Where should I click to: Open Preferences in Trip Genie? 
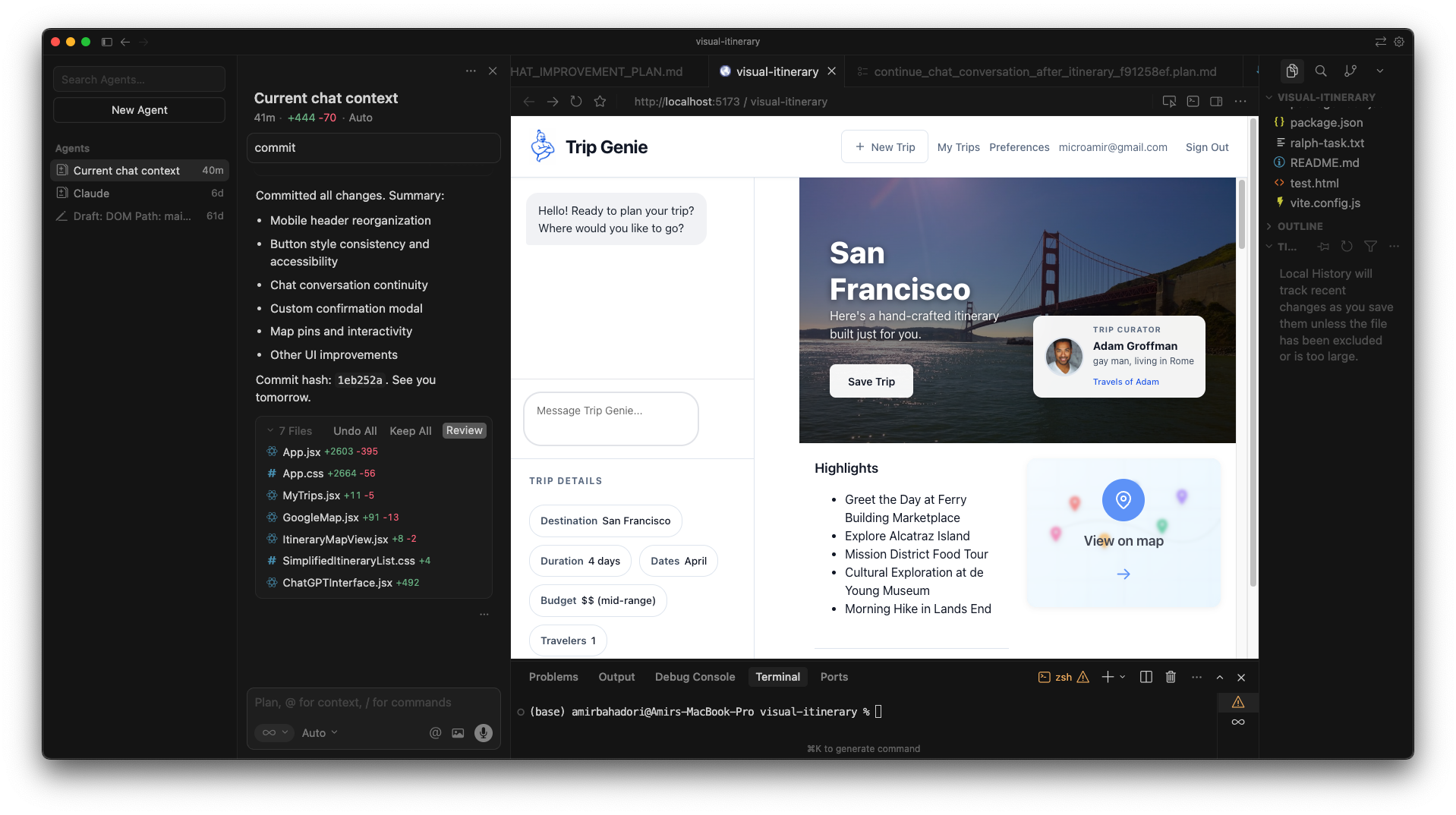coord(1019,147)
